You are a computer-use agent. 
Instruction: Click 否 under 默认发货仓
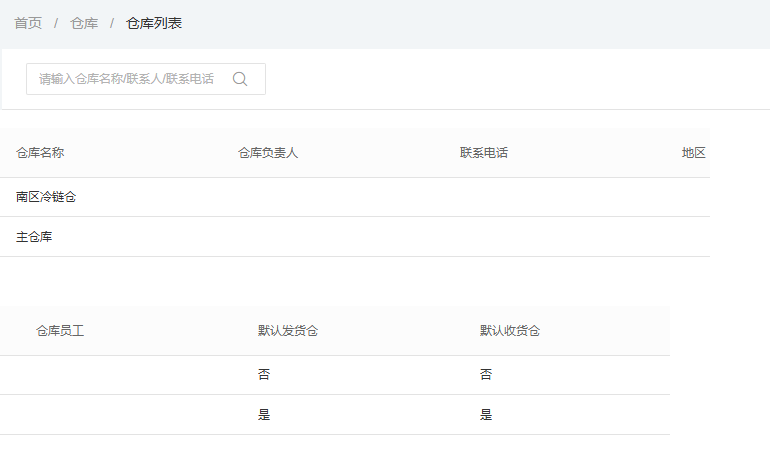(264, 375)
